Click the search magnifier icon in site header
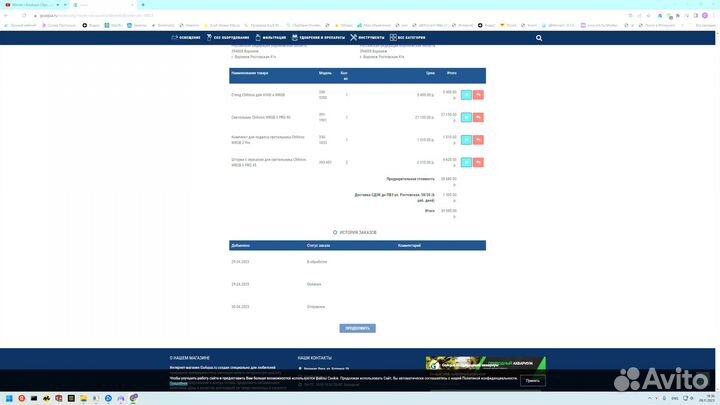 (x=539, y=38)
